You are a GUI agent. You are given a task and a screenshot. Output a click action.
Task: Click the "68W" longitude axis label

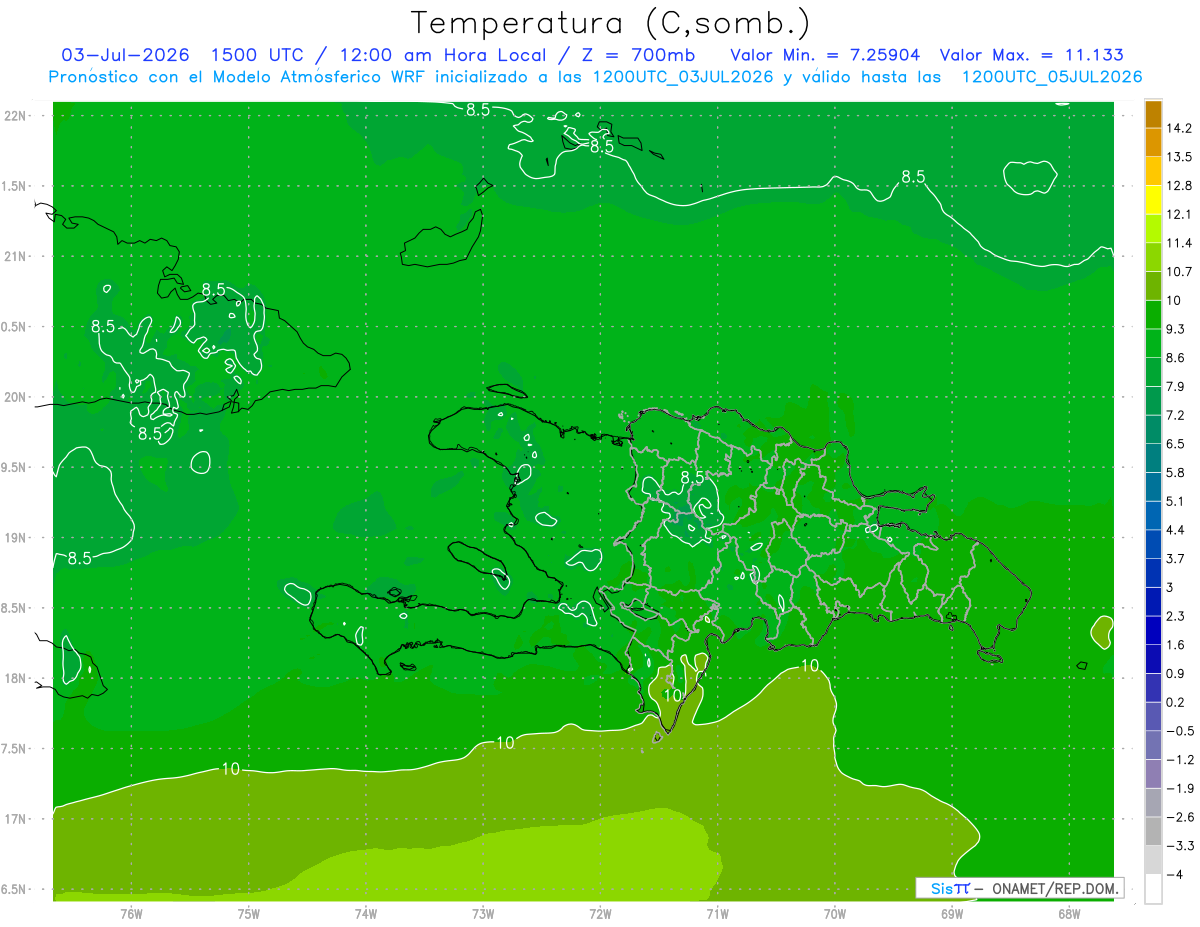pos(1069,914)
